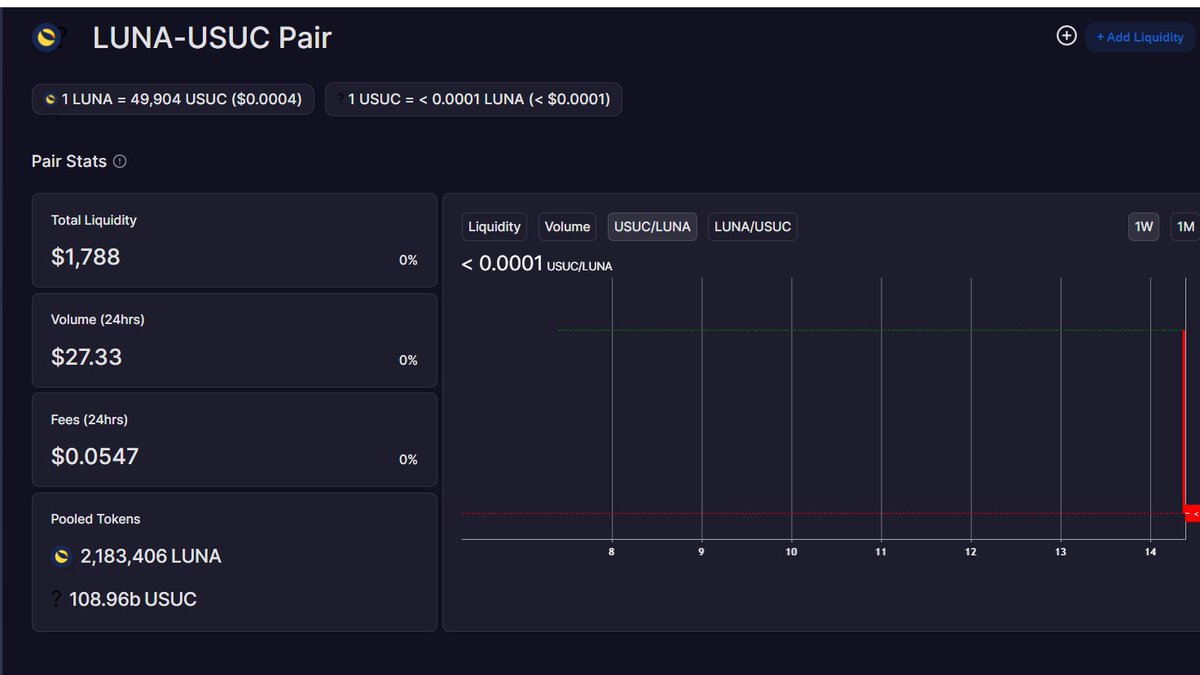Select the USUC/LUNA chart tab
Viewport: 1200px width, 675px height.
coord(652,227)
